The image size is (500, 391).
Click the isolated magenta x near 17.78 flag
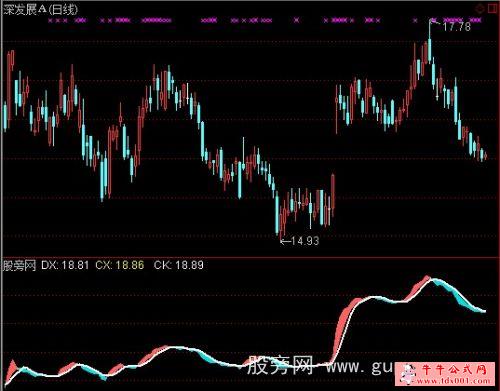coord(415,20)
